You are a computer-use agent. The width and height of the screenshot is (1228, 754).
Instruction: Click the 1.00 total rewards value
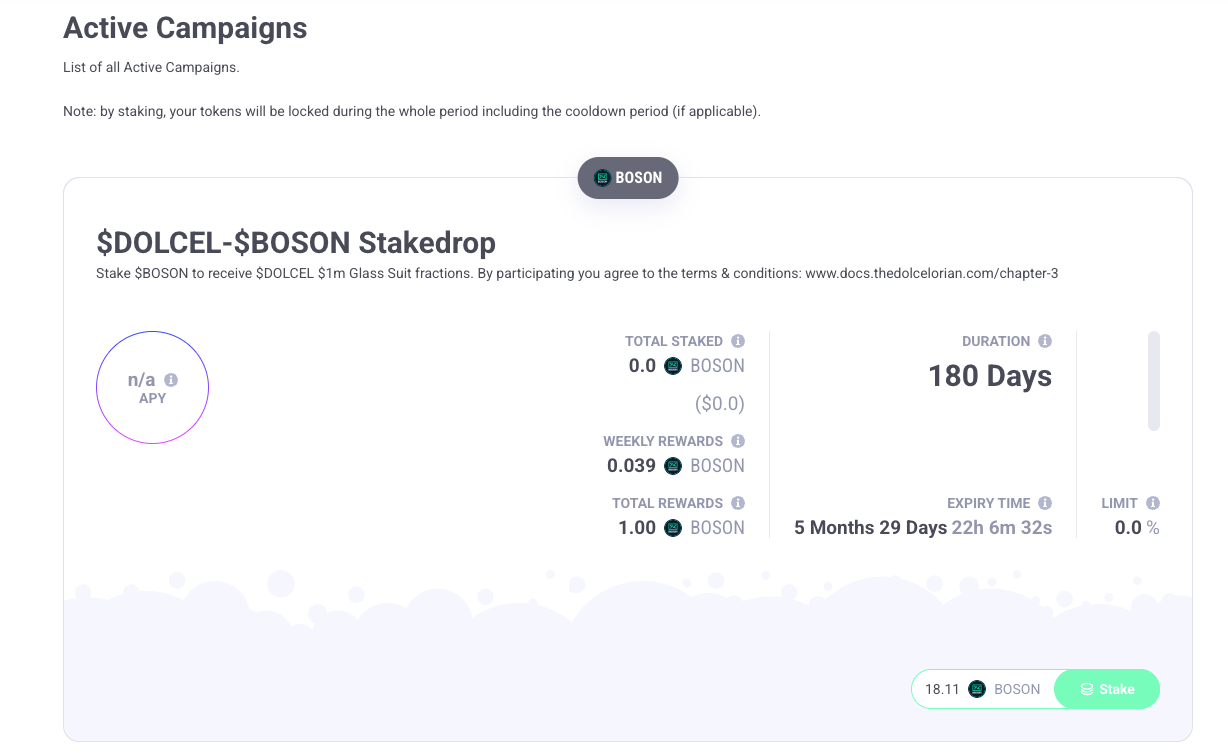coord(637,528)
